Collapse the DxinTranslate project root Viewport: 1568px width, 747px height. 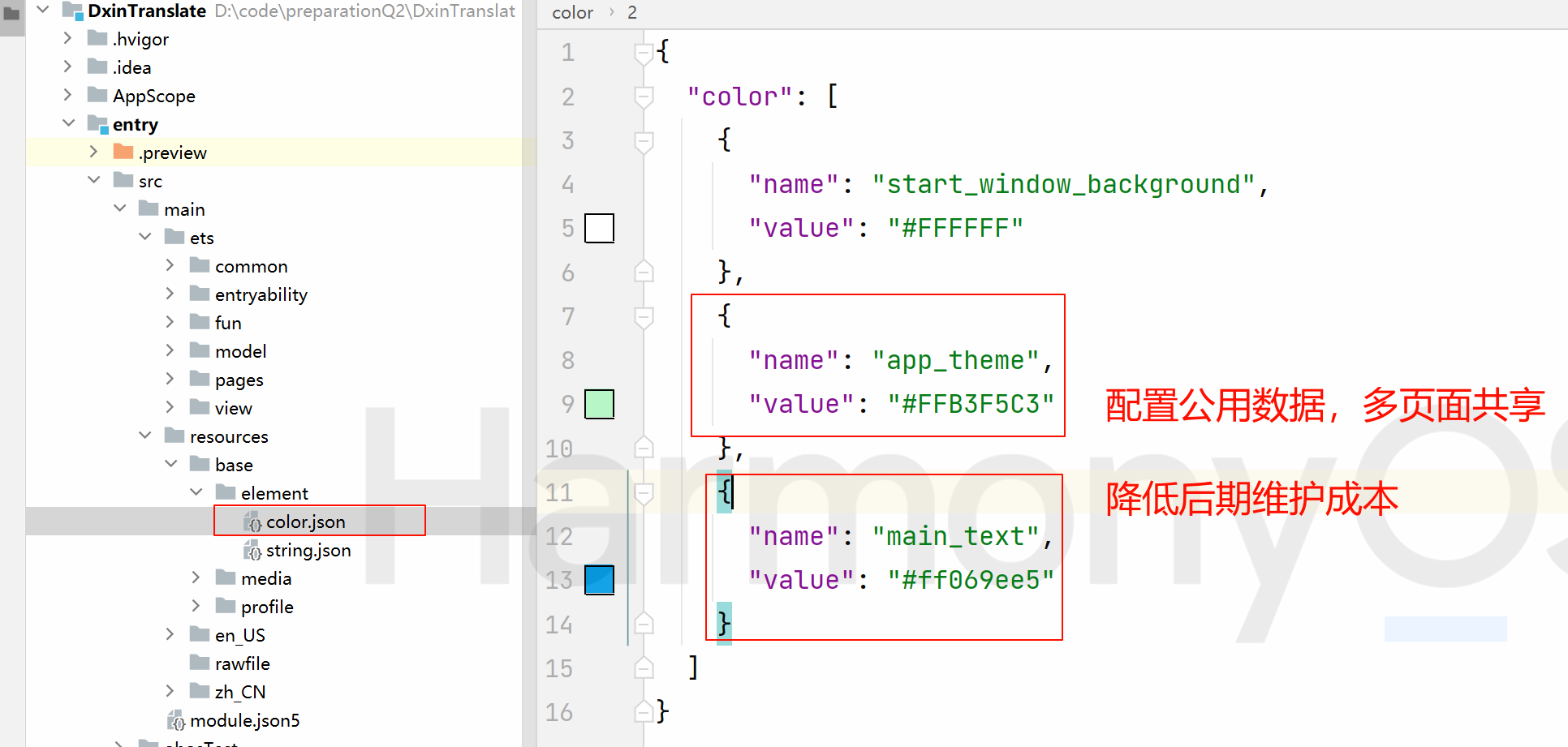pos(43,10)
